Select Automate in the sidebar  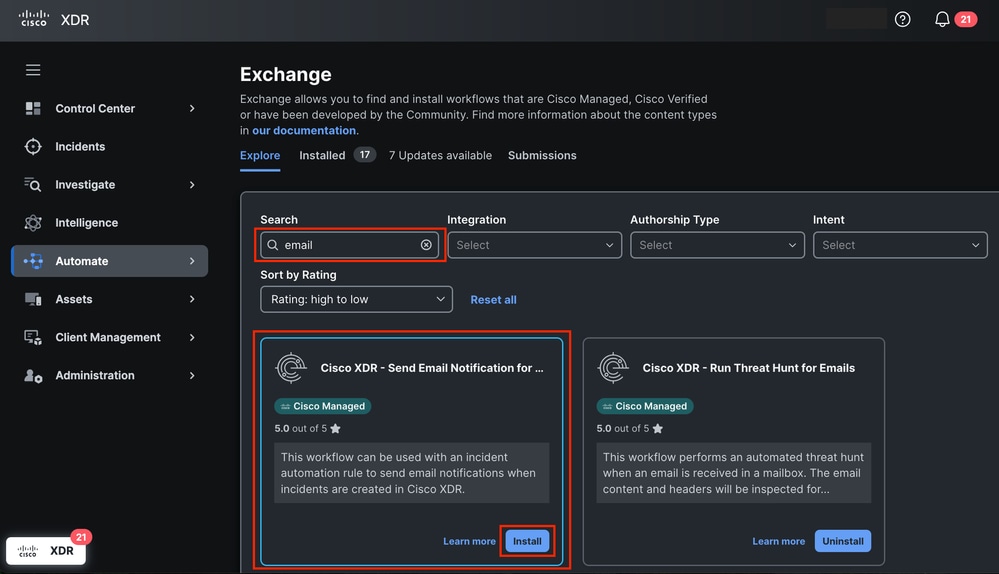110,261
